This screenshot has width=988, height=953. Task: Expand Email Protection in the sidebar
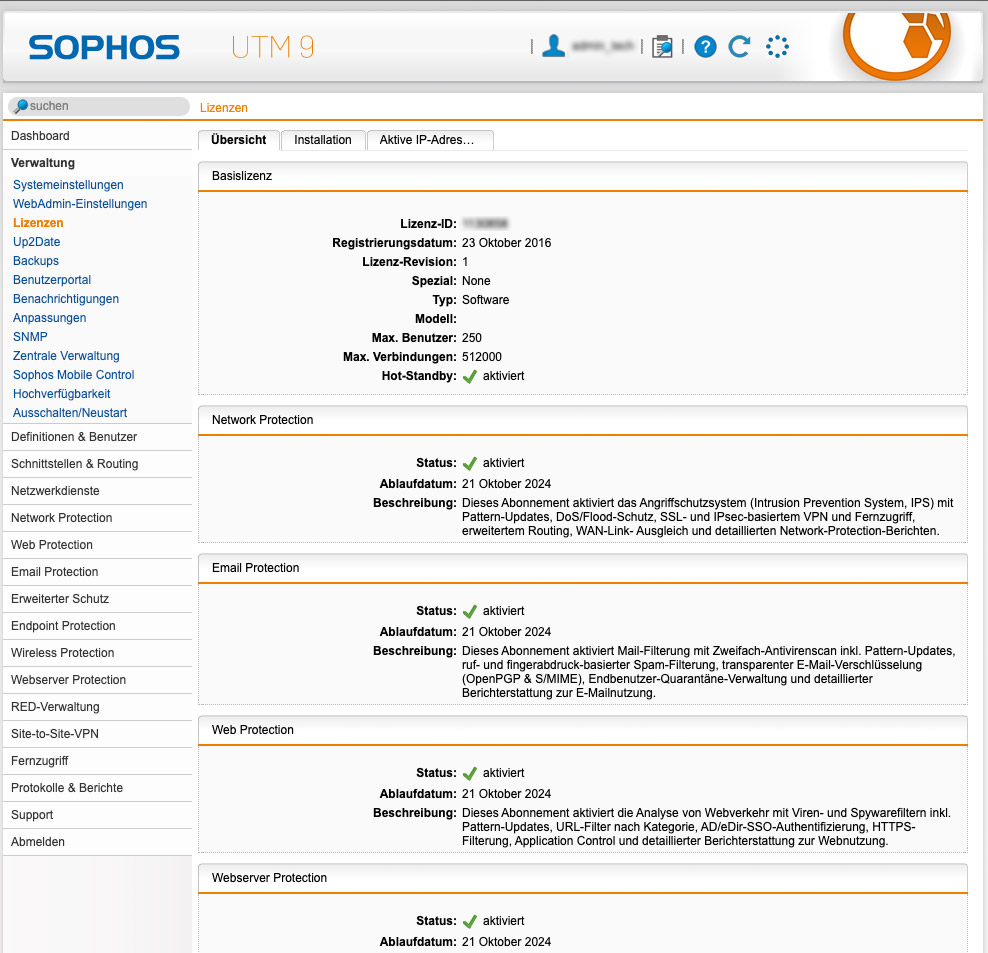pos(97,572)
